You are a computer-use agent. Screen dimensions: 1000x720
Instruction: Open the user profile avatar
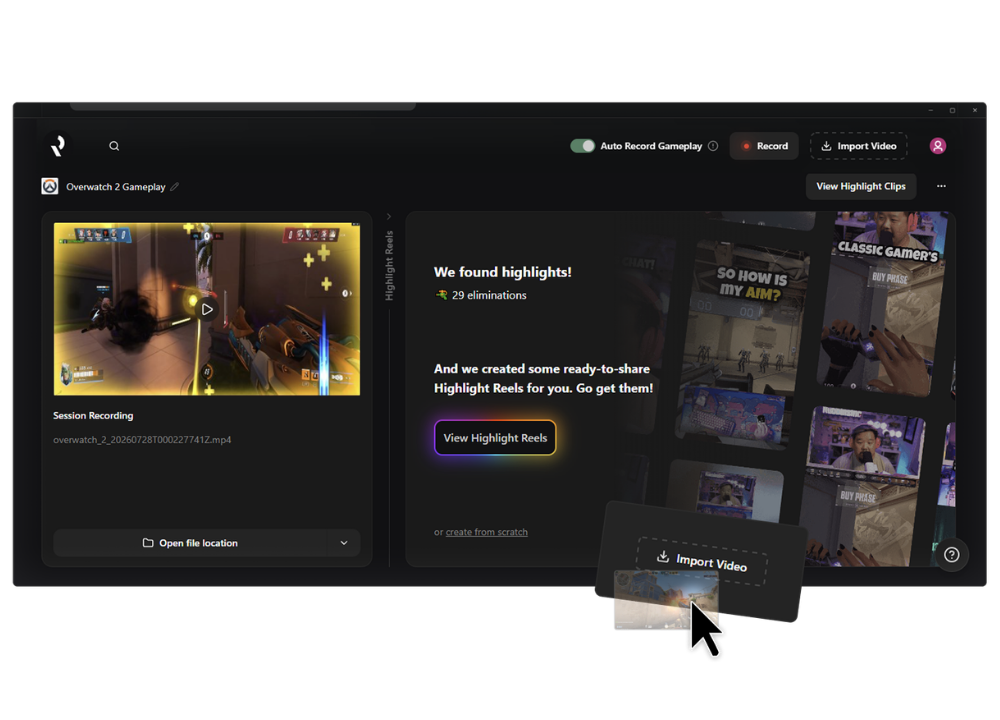tap(938, 146)
